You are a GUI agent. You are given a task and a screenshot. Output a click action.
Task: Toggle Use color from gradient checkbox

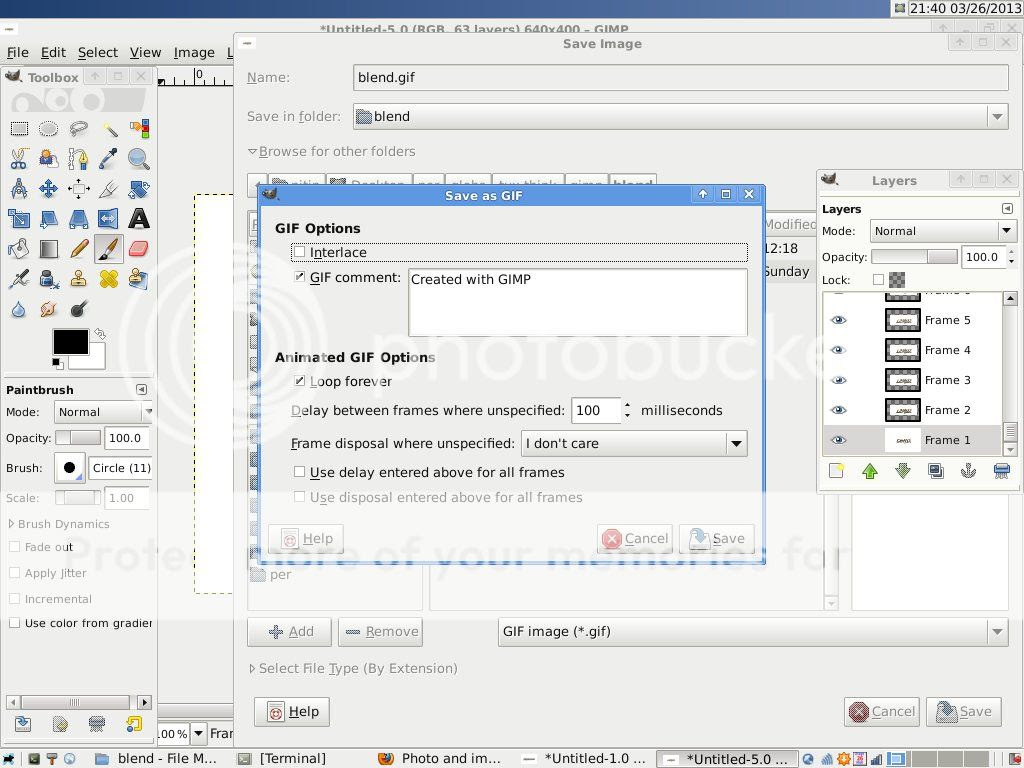coord(14,623)
